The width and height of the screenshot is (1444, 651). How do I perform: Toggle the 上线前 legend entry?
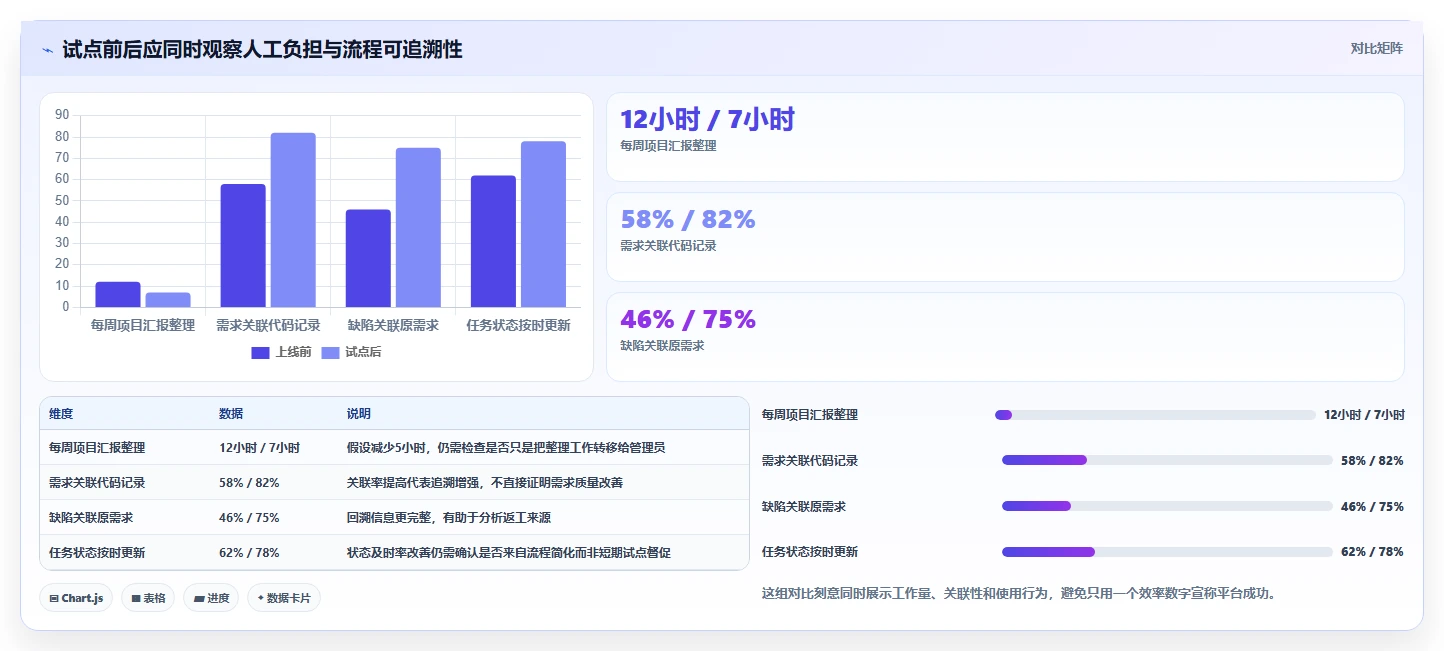[281, 352]
